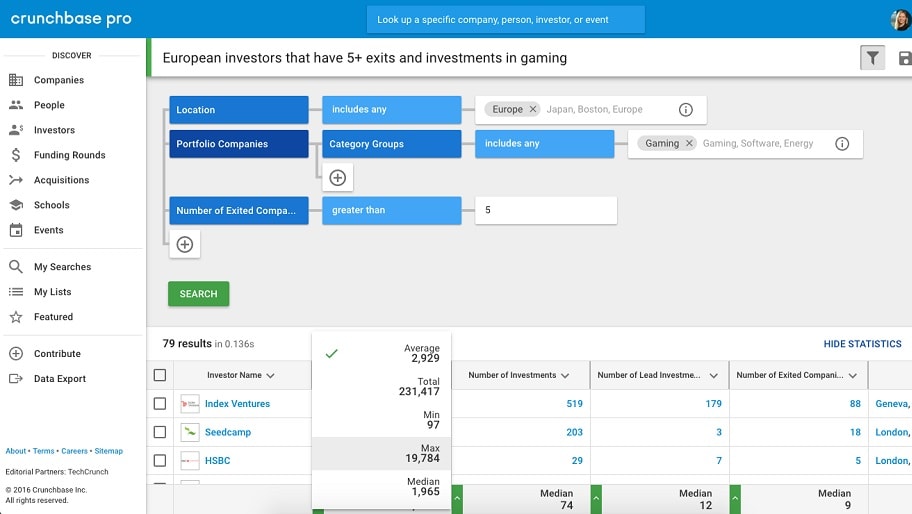The height and width of the screenshot is (514, 912).
Task: Open Number of Exited Companies filter dropdown
Action: coord(238,210)
